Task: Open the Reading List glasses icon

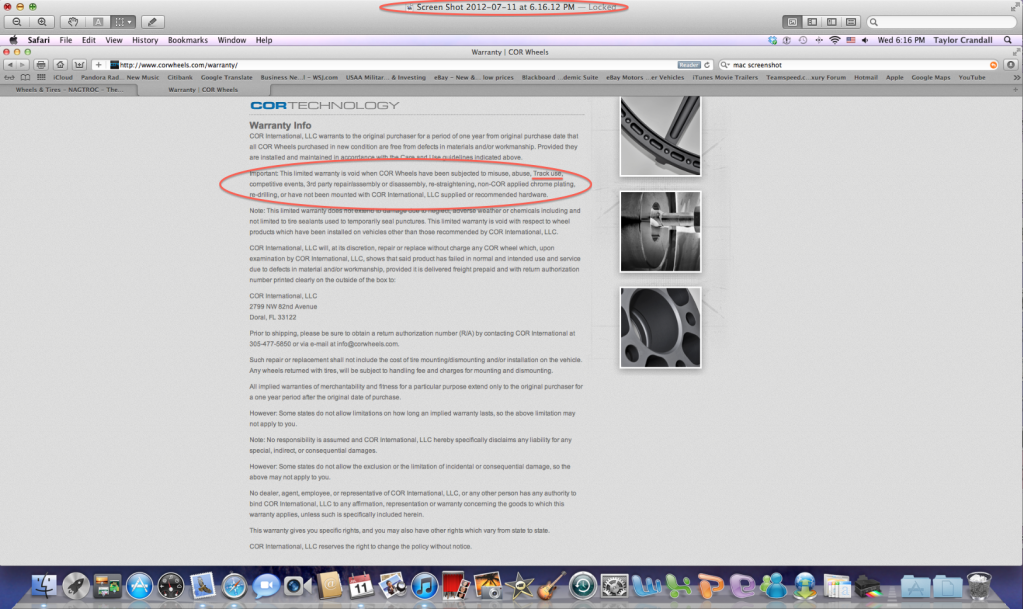Action: pos(9,77)
